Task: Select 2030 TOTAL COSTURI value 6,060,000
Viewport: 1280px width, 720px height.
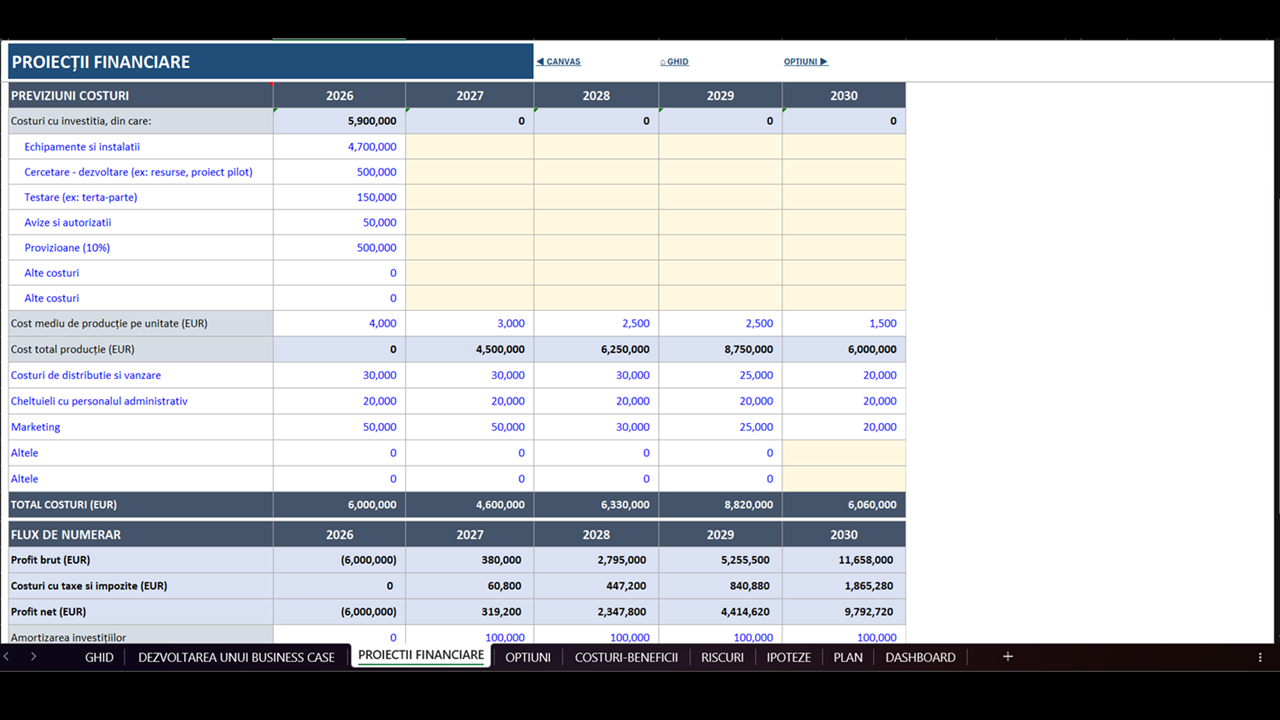Action: [844, 505]
